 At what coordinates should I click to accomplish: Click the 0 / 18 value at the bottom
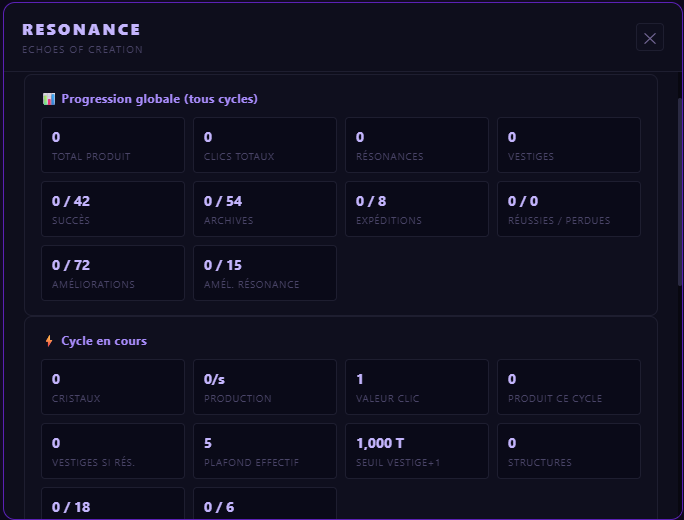coord(71,507)
